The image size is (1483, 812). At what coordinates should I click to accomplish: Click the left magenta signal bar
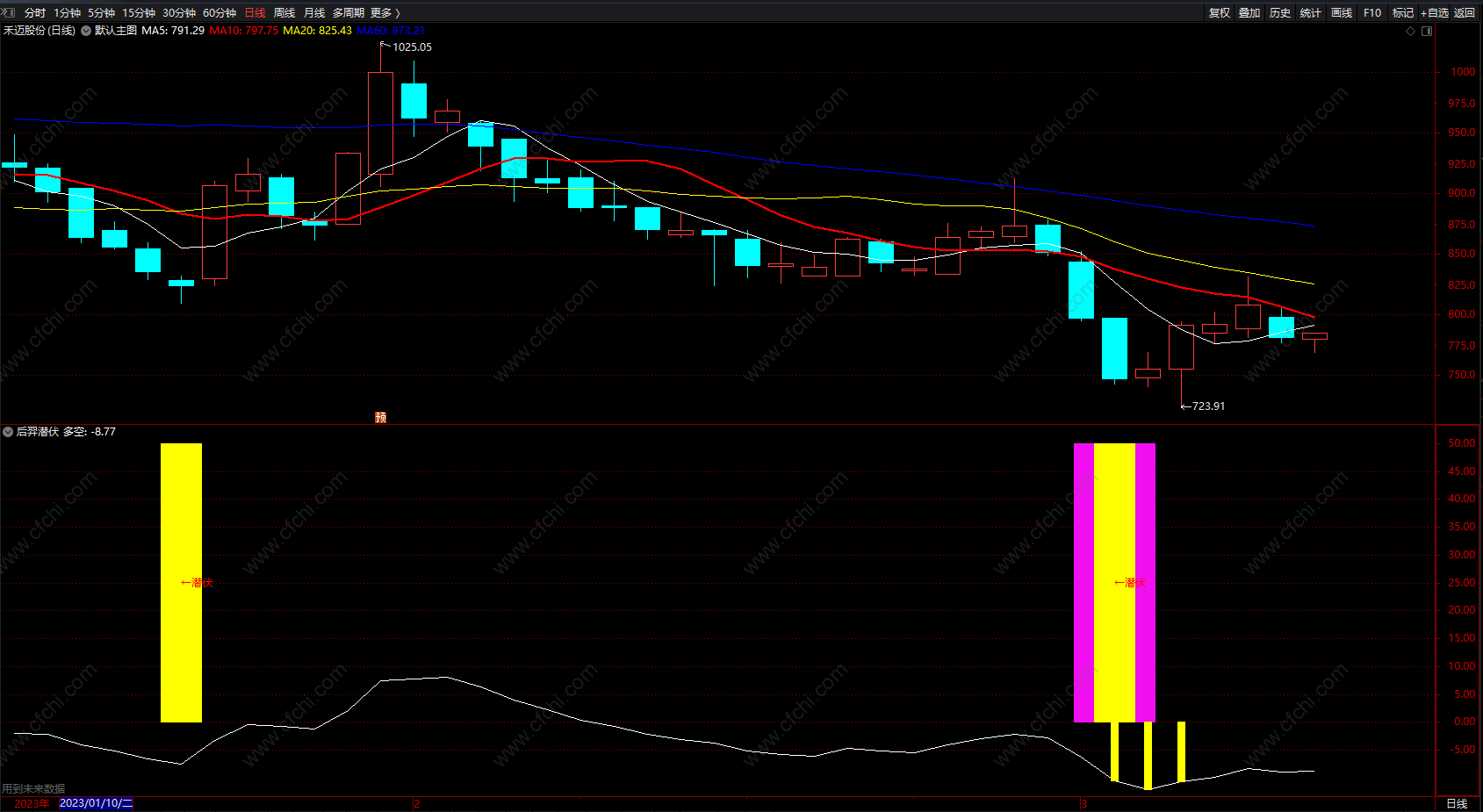[1083, 583]
